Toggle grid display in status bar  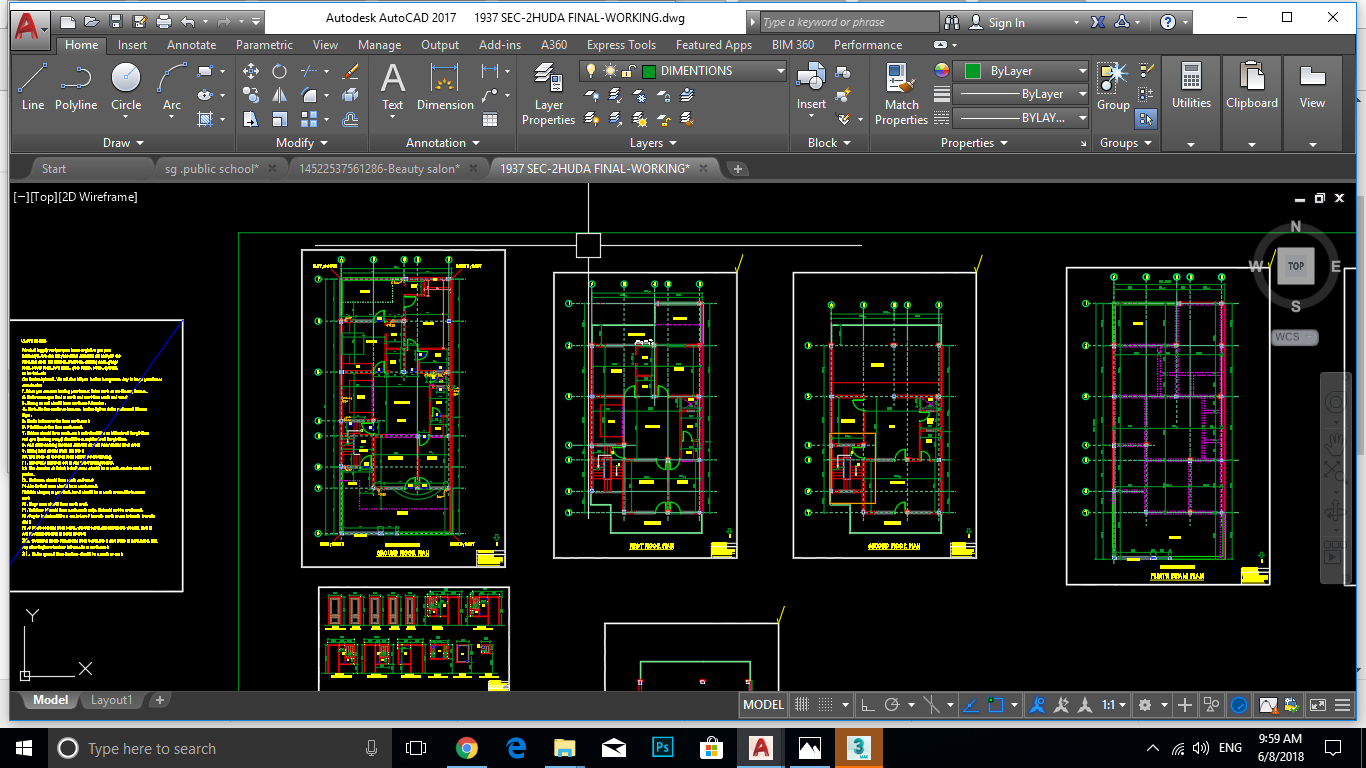(801, 705)
